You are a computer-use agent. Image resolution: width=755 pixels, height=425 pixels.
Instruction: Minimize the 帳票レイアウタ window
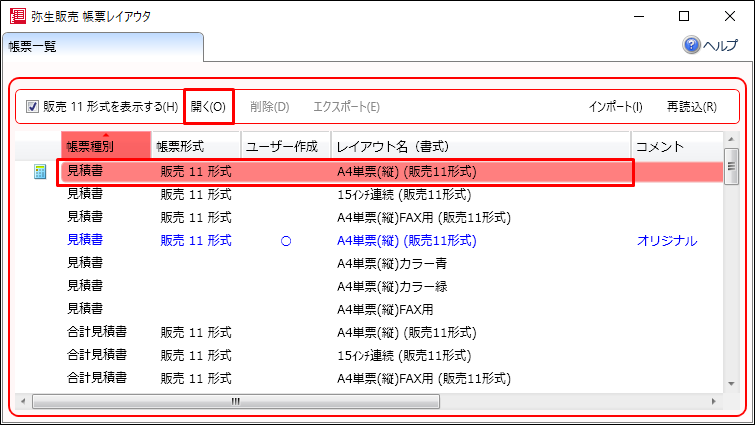point(639,16)
